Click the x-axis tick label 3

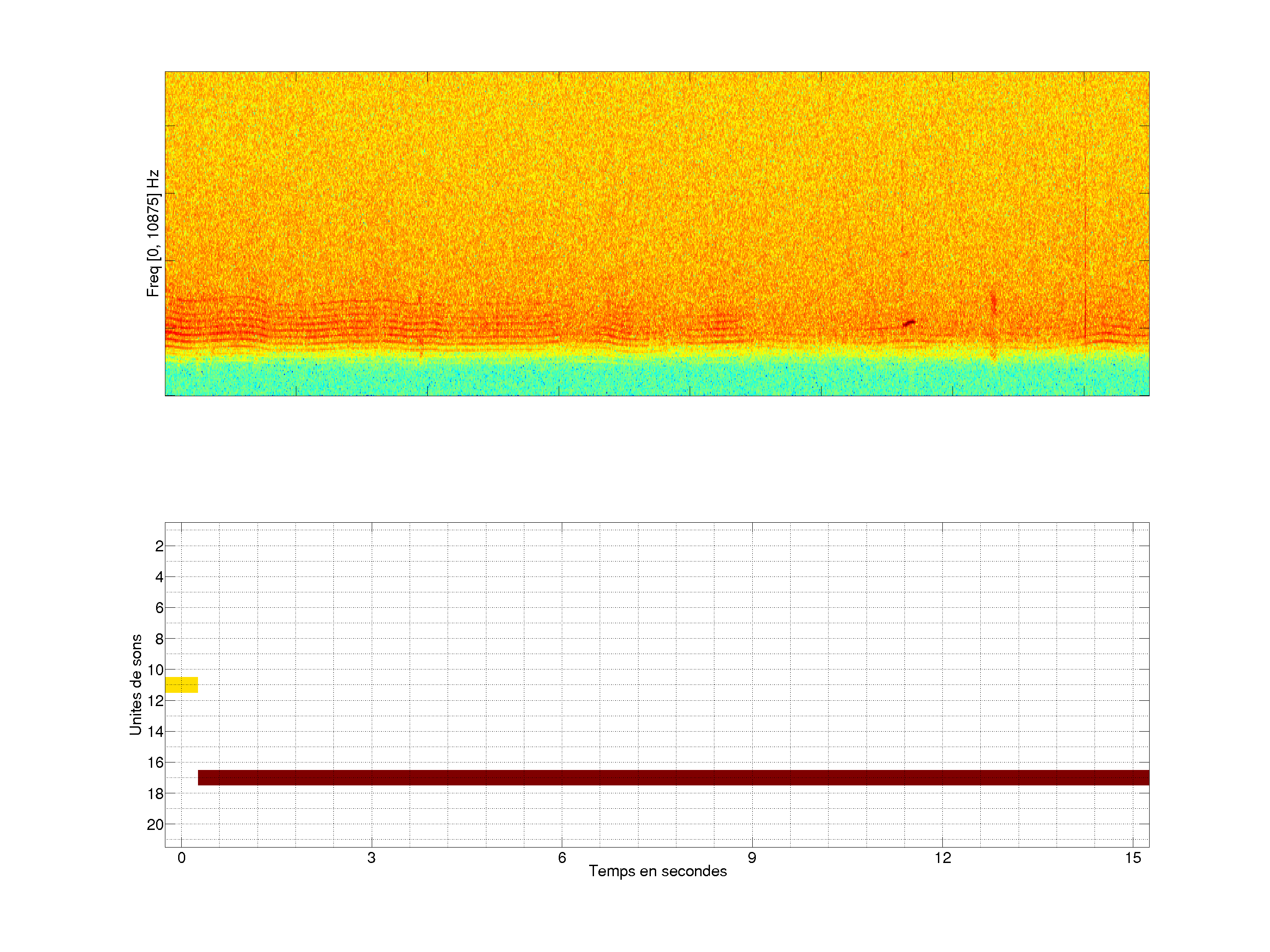click(x=371, y=858)
